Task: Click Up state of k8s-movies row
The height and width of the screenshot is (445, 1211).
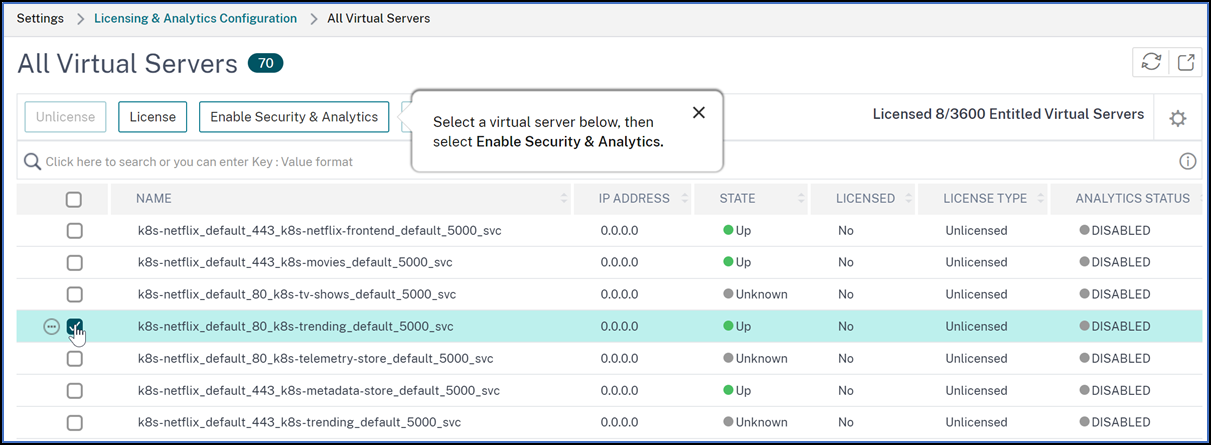Action: pos(737,263)
